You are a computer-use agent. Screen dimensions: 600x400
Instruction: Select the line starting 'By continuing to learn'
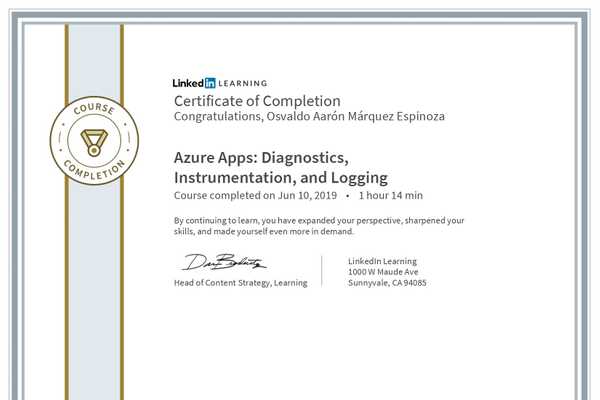click(319, 220)
